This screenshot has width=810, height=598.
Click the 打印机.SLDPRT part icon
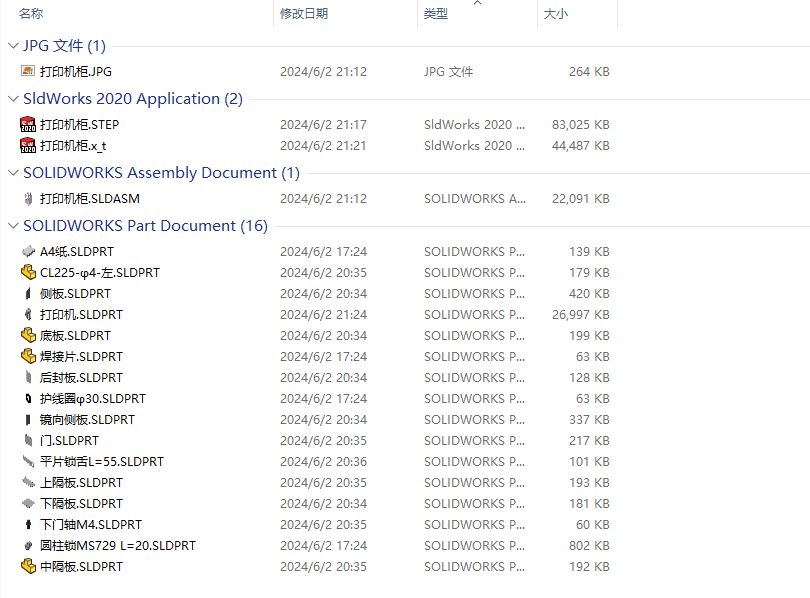pyautogui.click(x=28, y=314)
